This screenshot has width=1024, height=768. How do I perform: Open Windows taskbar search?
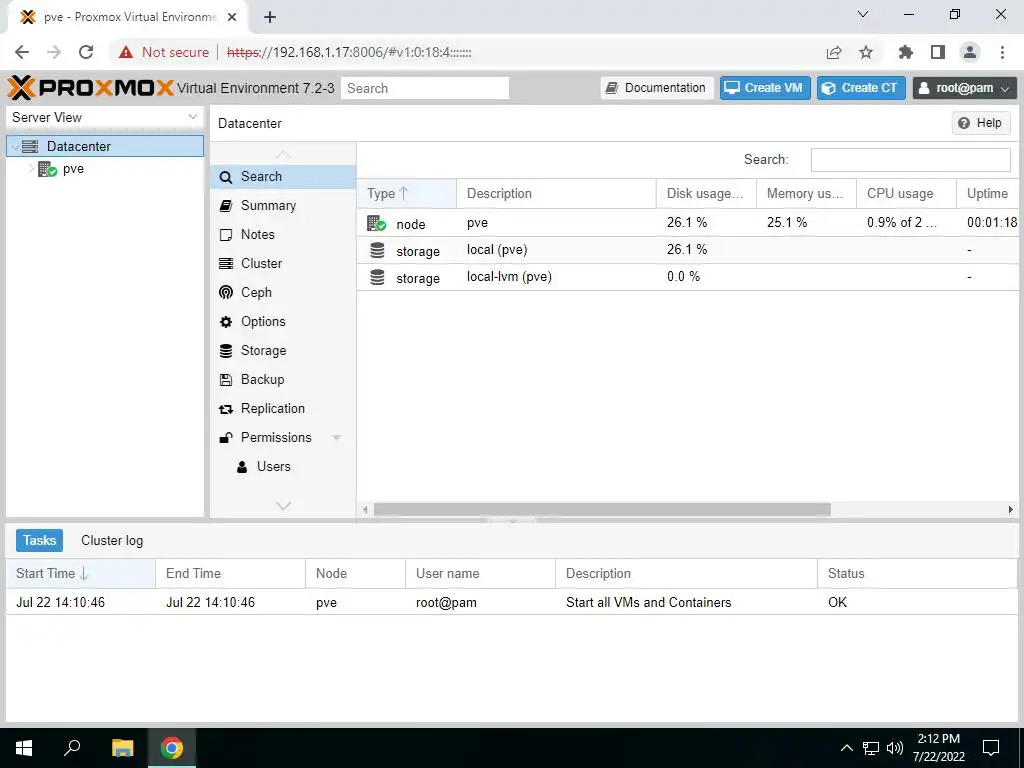(72, 748)
